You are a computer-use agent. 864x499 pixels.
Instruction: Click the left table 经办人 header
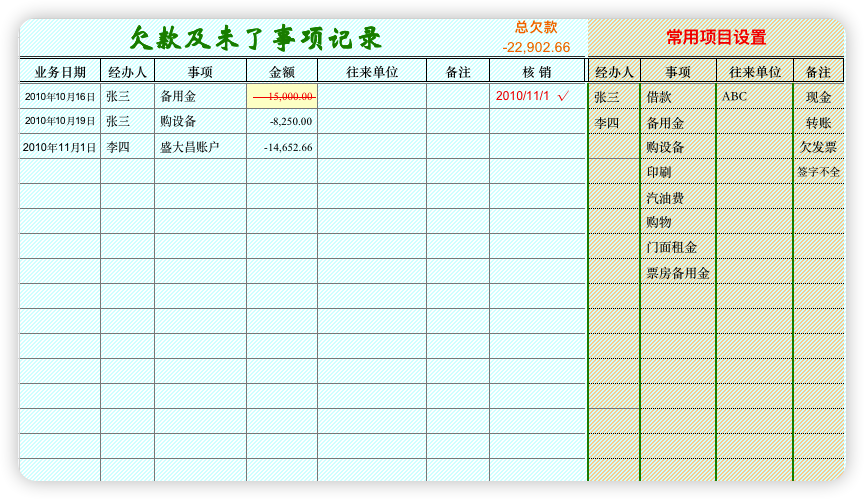click(127, 72)
